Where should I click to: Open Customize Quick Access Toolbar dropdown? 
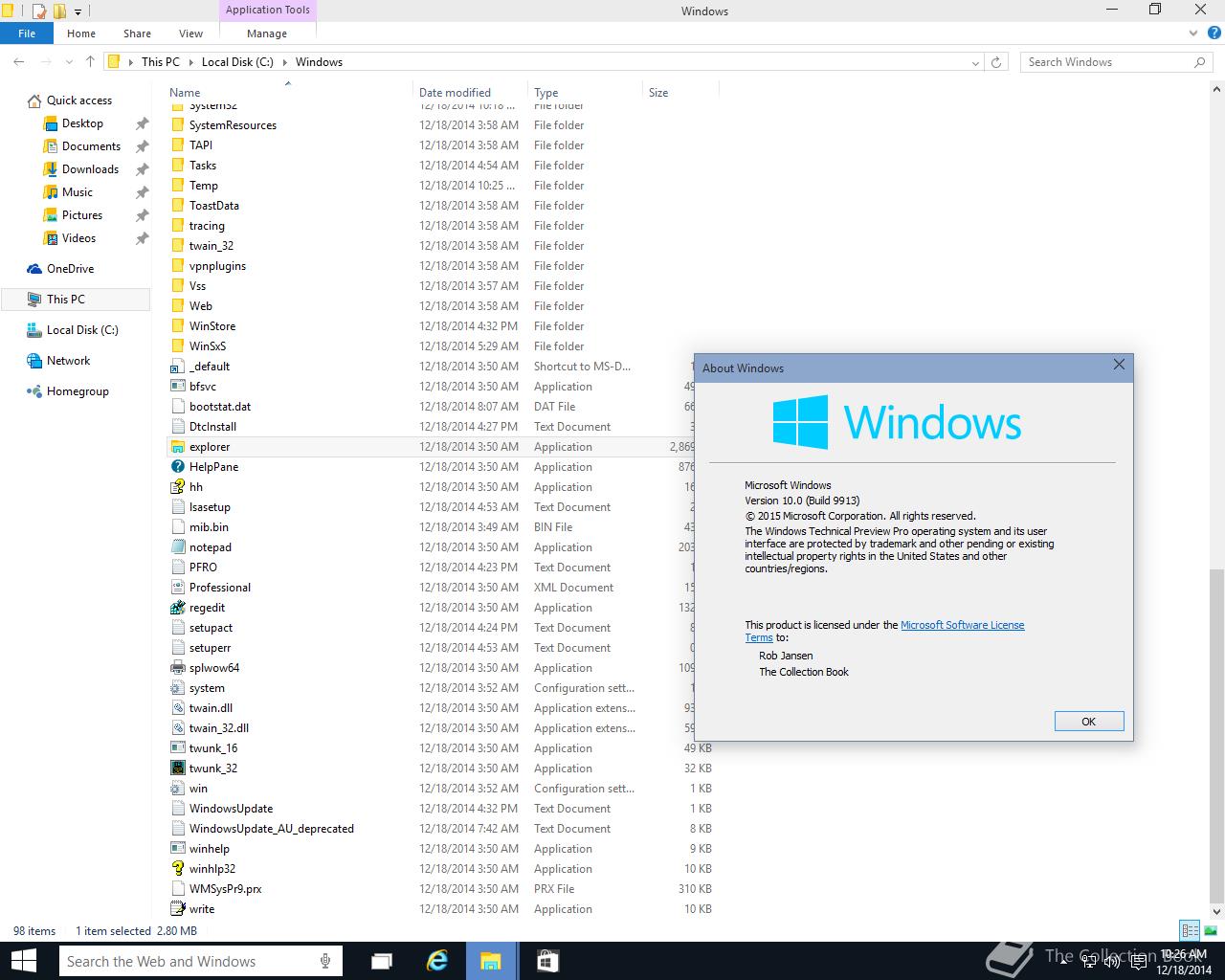click(78, 11)
